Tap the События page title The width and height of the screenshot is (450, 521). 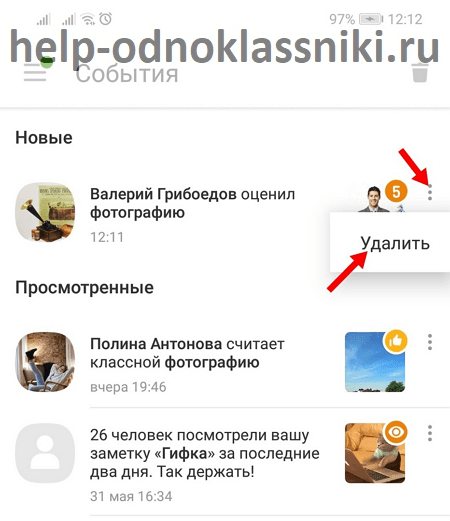pos(127,74)
